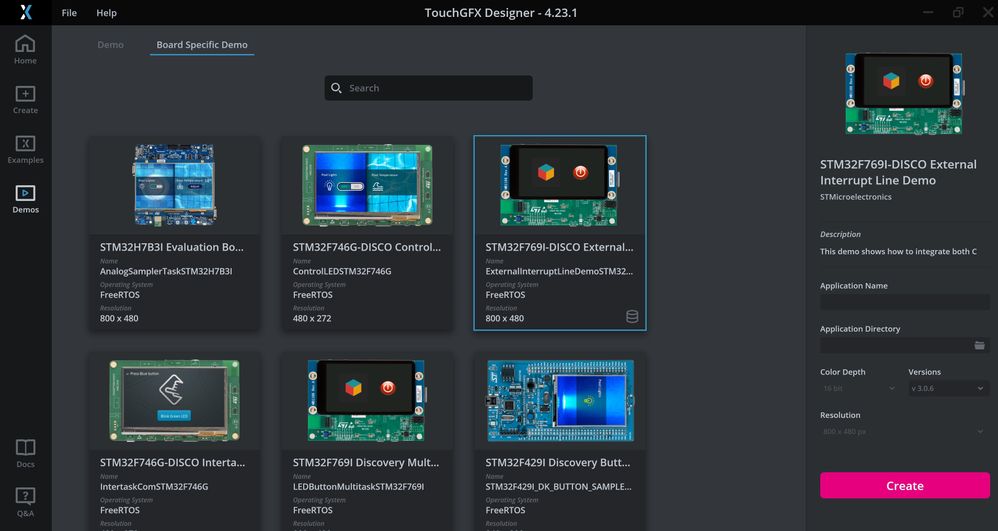The width and height of the screenshot is (998, 531).
Task: Select the Demos sidebar item
Action: coord(25,199)
